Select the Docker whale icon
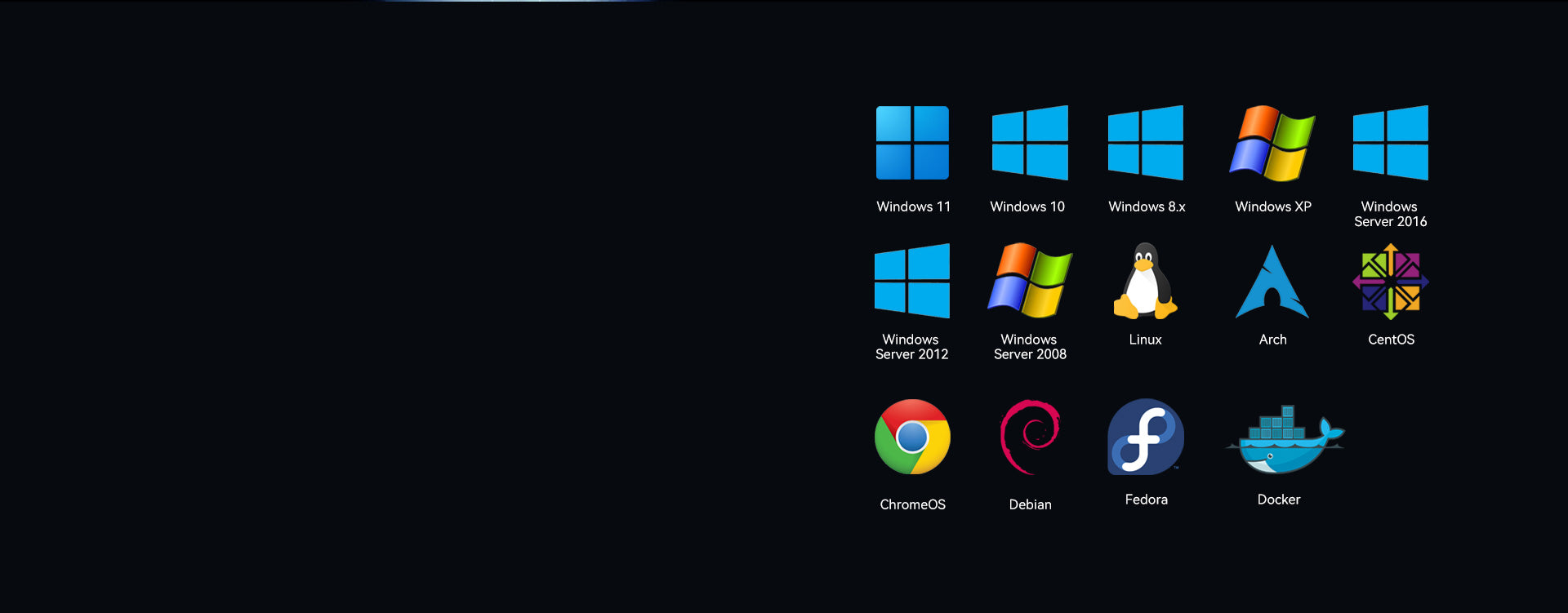The width and height of the screenshot is (1568, 613). (x=1284, y=441)
